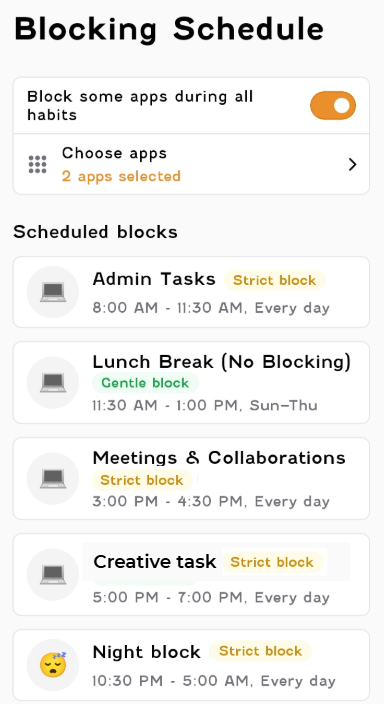The width and height of the screenshot is (384, 704).
Task: Expand Choose apps chevron arrow
Action: click(x=352, y=165)
